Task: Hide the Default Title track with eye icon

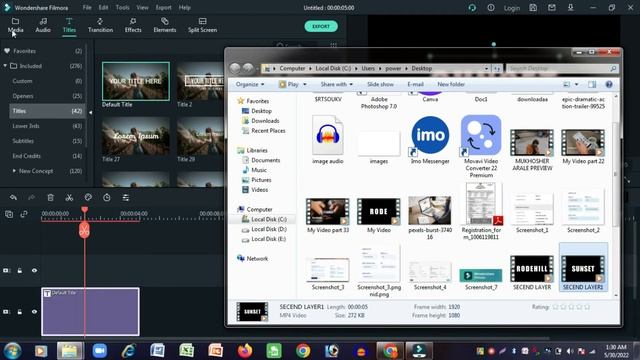Action: (34, 312)
